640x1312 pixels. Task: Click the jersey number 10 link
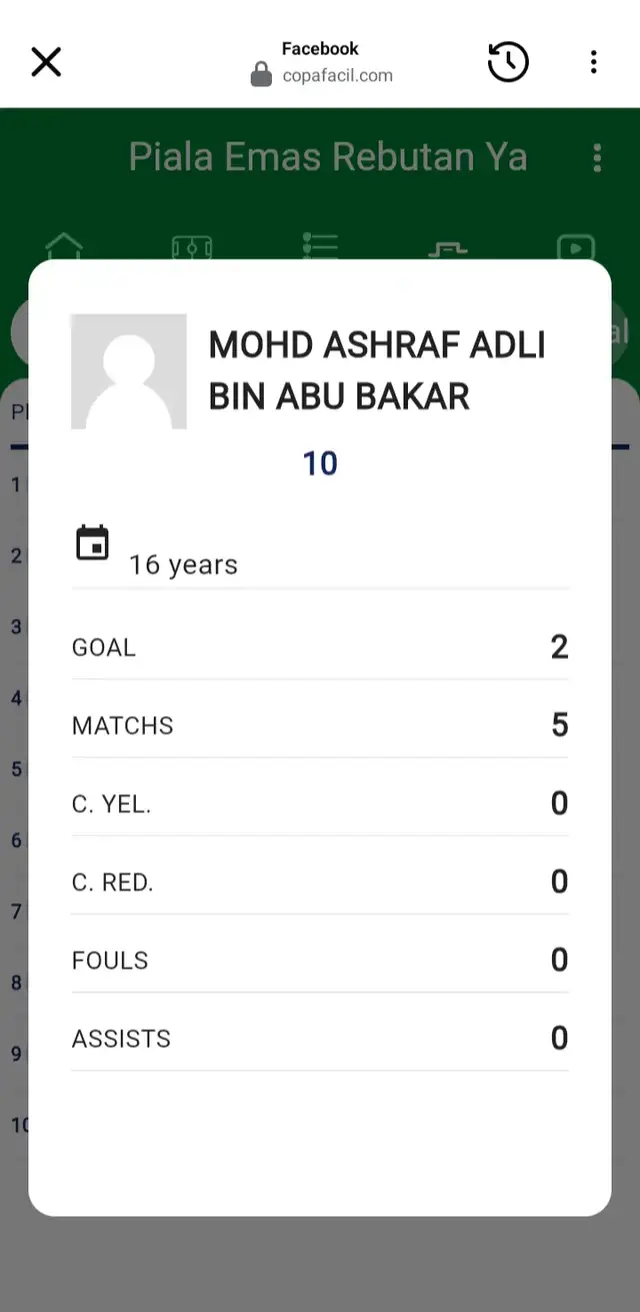[x=320, y=463]
